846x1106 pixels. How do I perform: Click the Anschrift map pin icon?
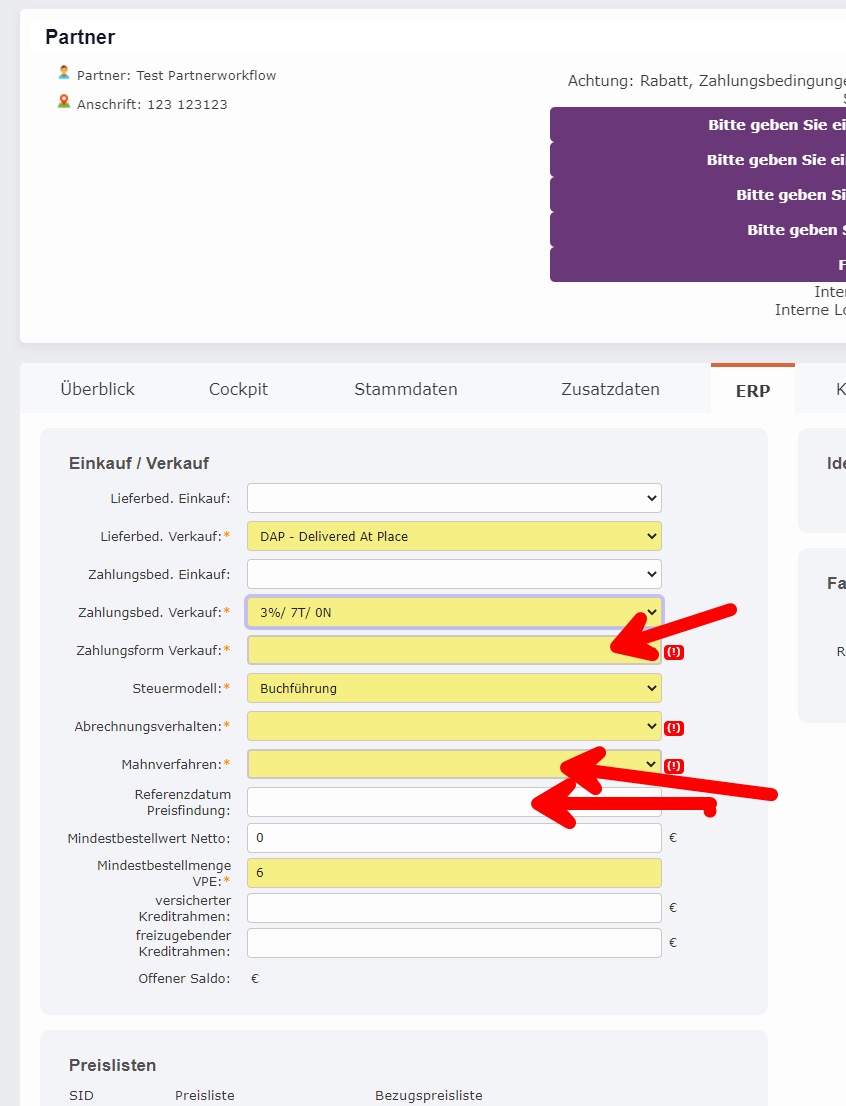pos(64,102)
